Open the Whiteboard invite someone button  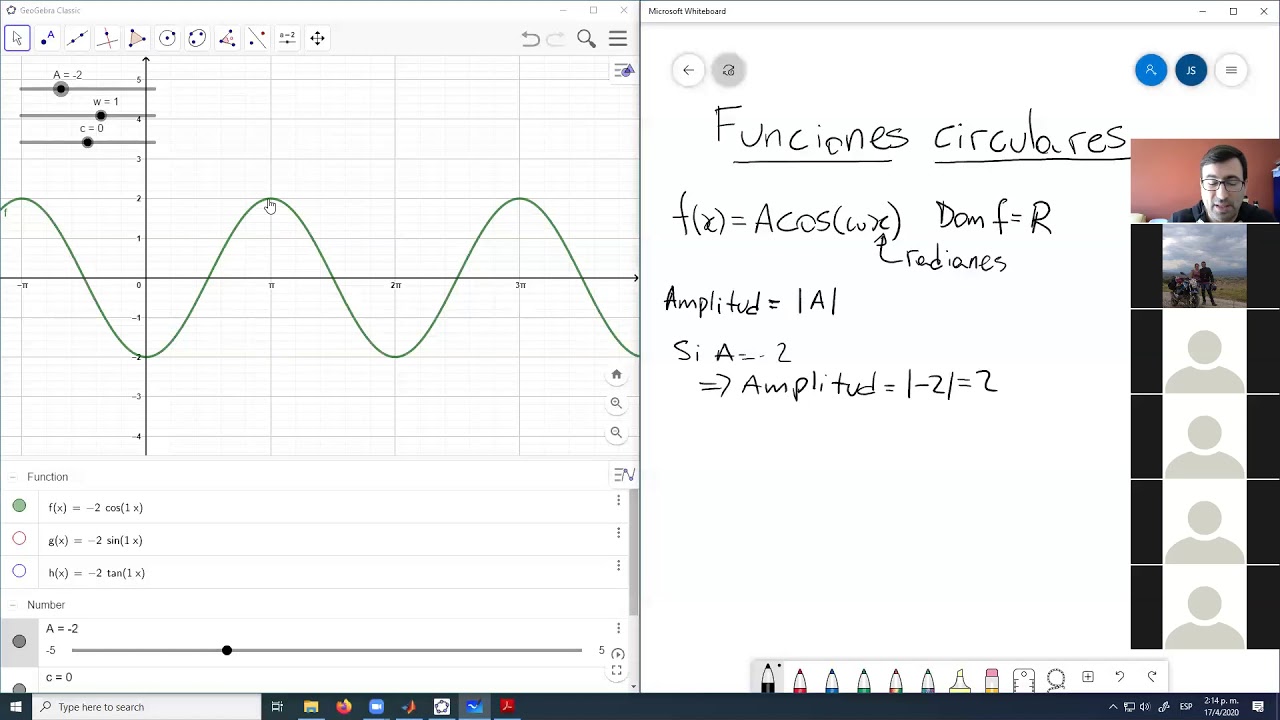pyautogui.click(x=1151, y=70)
